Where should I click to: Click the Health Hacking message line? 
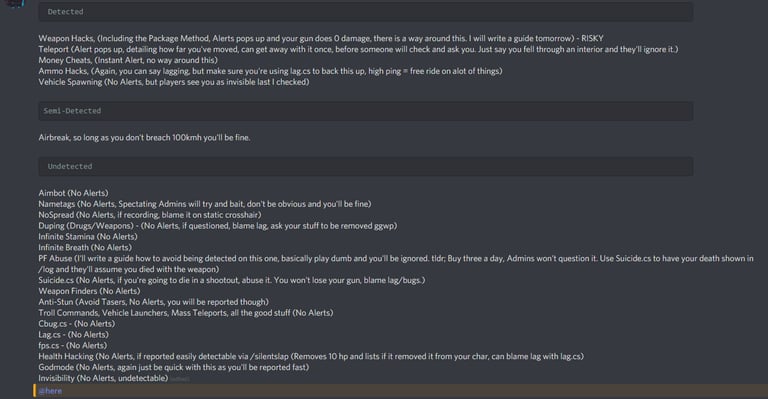pos(311,356)
